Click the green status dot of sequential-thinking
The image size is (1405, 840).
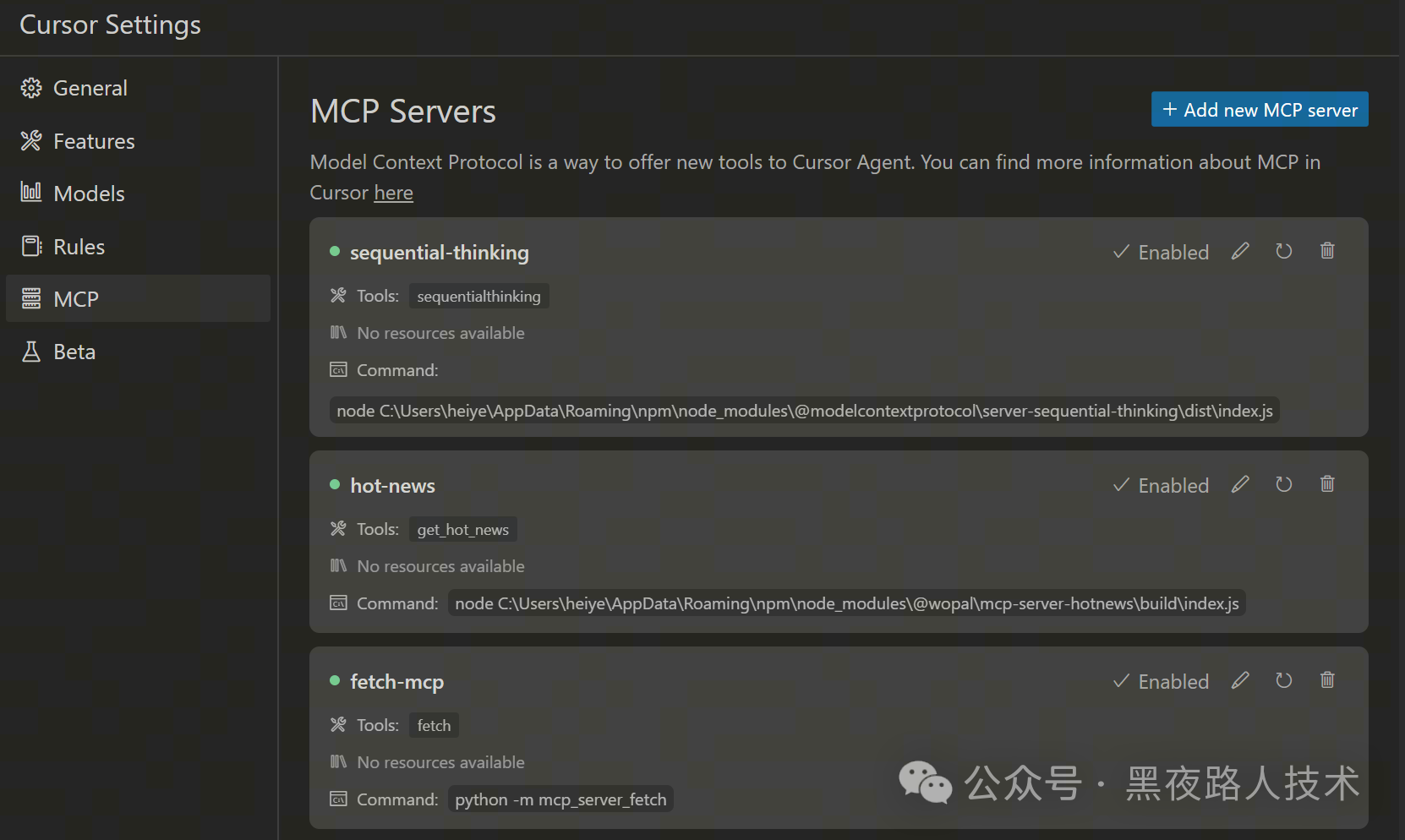pyautogui.click(x=335, y=251)
